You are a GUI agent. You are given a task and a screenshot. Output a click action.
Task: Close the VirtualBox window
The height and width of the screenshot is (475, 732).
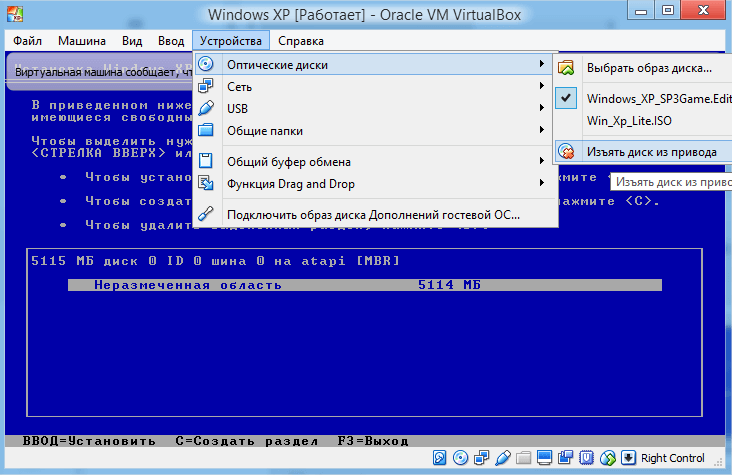pyautogui.click(x=703, y=10)
